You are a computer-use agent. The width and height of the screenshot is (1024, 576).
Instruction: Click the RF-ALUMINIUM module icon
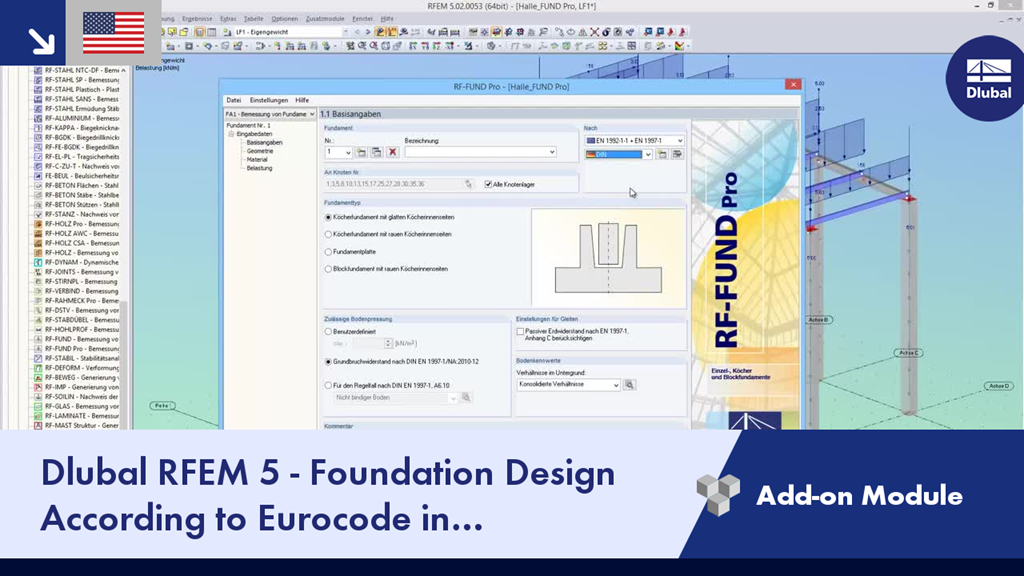pos(38,118)
